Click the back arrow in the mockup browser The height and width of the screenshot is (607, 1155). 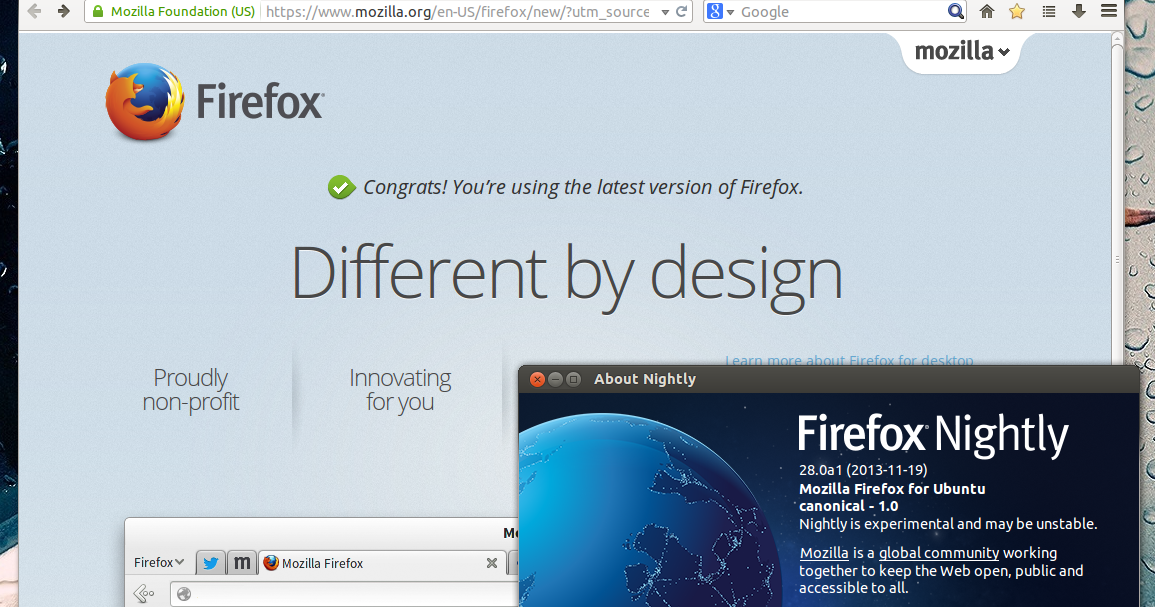pyautogui.click(x=144, y=593)
